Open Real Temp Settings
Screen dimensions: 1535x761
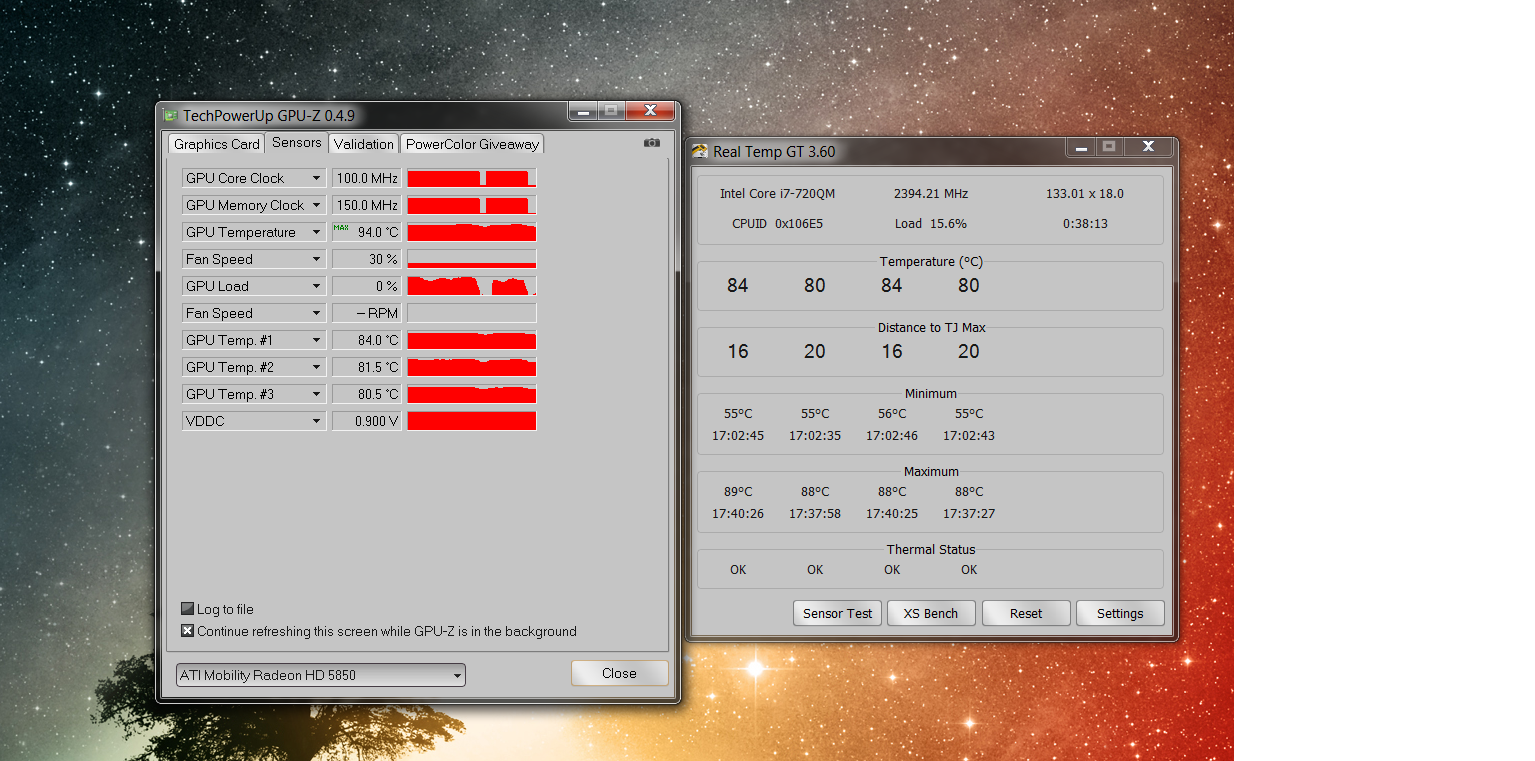coord(1120,613)
